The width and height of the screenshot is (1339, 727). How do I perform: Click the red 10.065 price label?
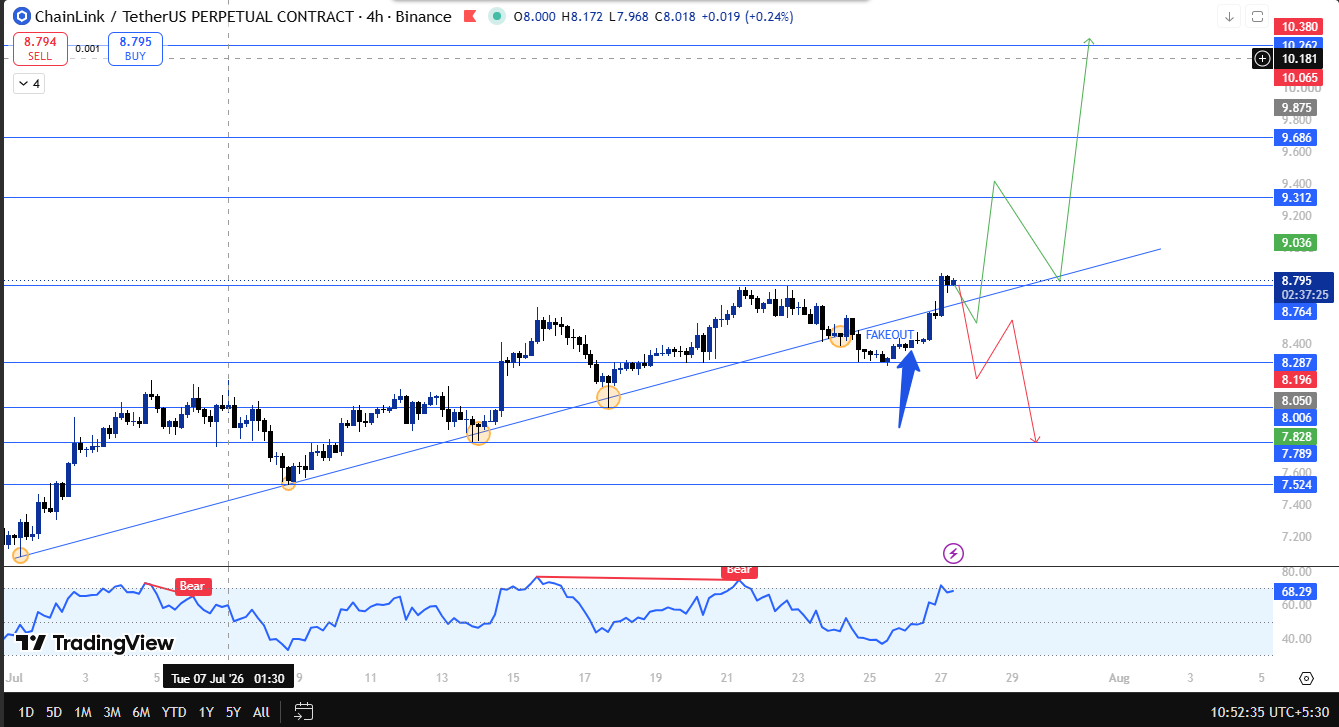(x=1298, y=77)
